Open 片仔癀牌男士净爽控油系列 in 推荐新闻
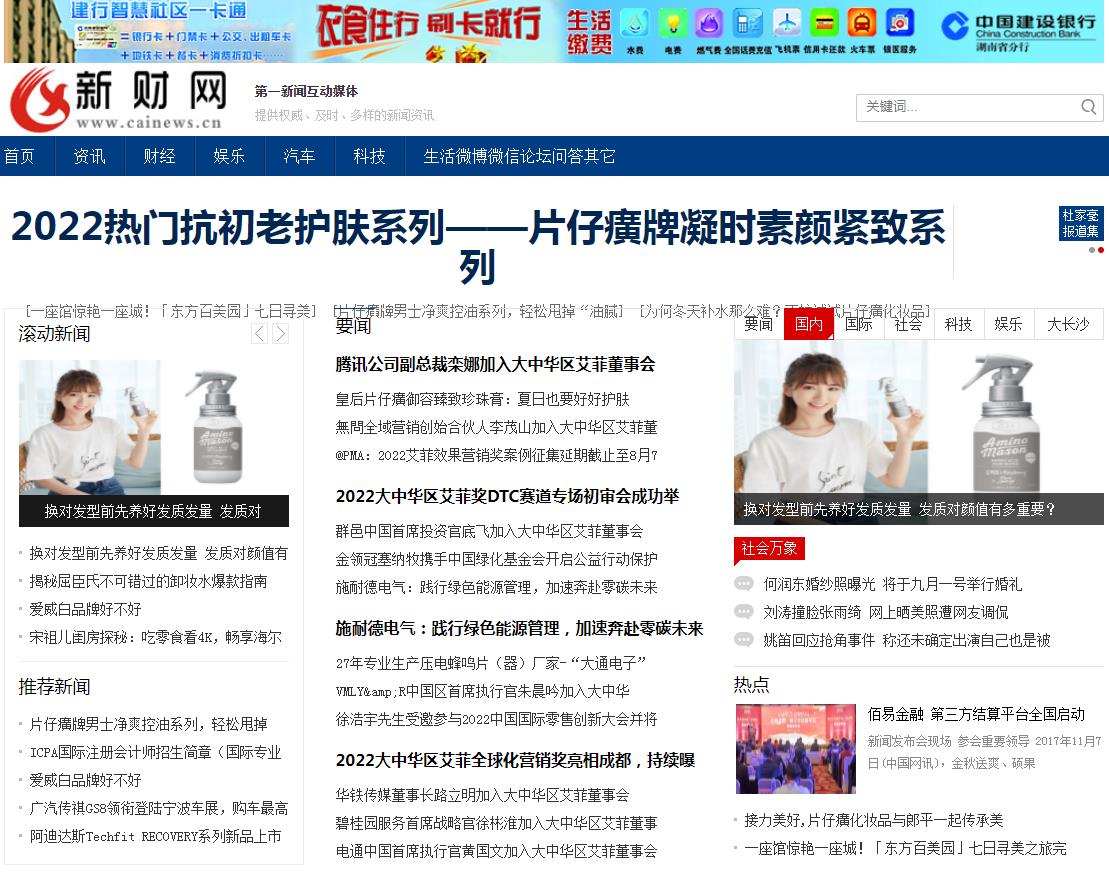The width and height of the screenshot is (1109, 872). (x=148, y=724)
